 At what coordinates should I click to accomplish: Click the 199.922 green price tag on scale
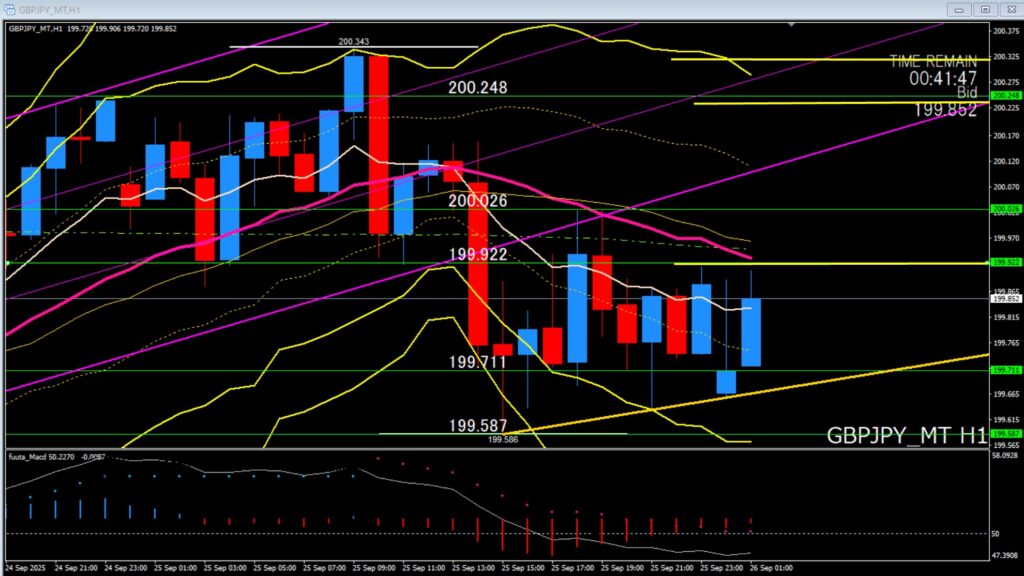tap(1004, 262)
